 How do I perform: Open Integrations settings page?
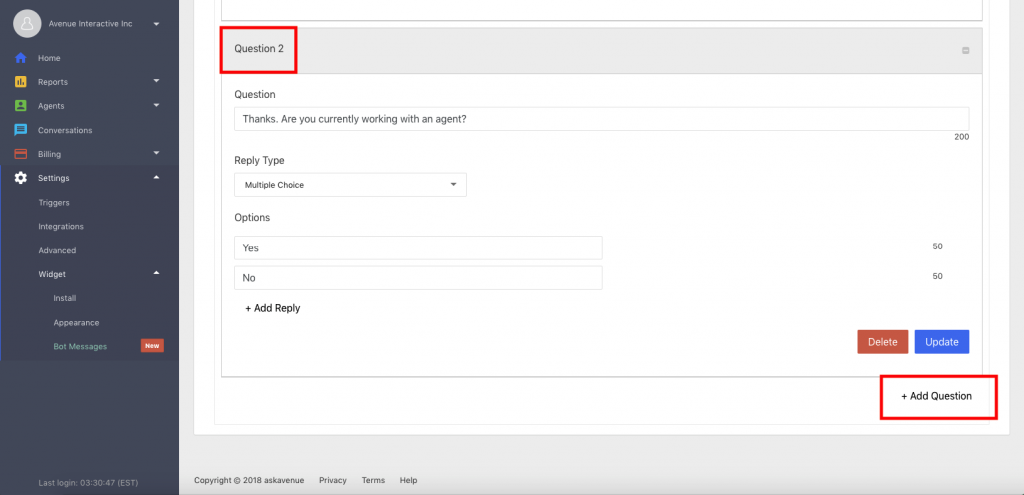pyautogui.click(x=61, y=227)
